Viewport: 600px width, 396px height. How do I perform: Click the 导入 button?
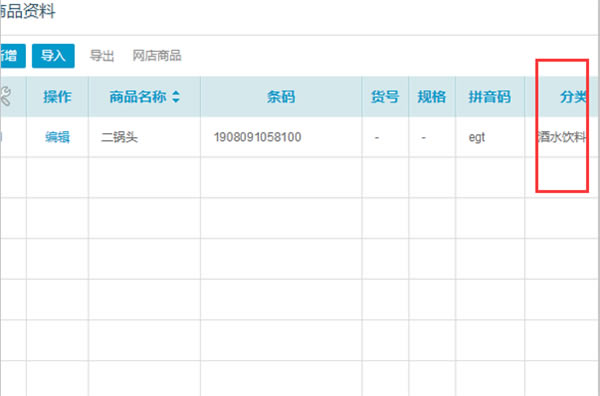coord(53,56)
